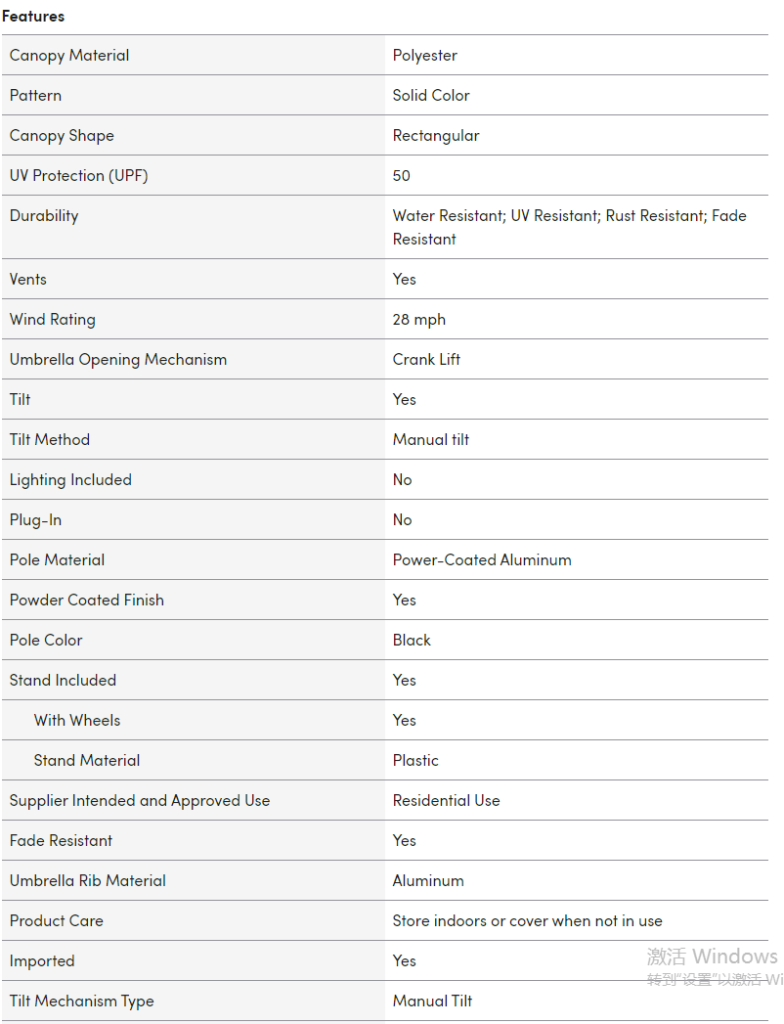
Task: Select the 28 mph value
Action: click(419, 319)
